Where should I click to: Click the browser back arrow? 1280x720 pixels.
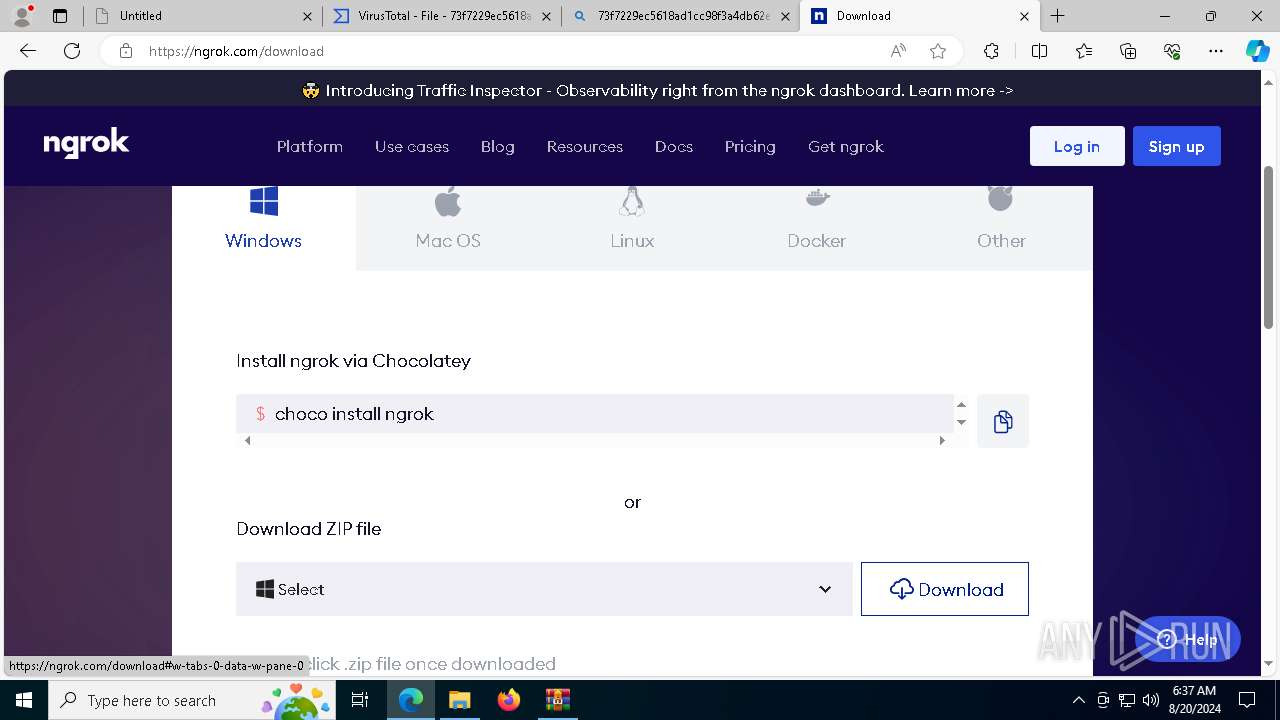[28, 51]
